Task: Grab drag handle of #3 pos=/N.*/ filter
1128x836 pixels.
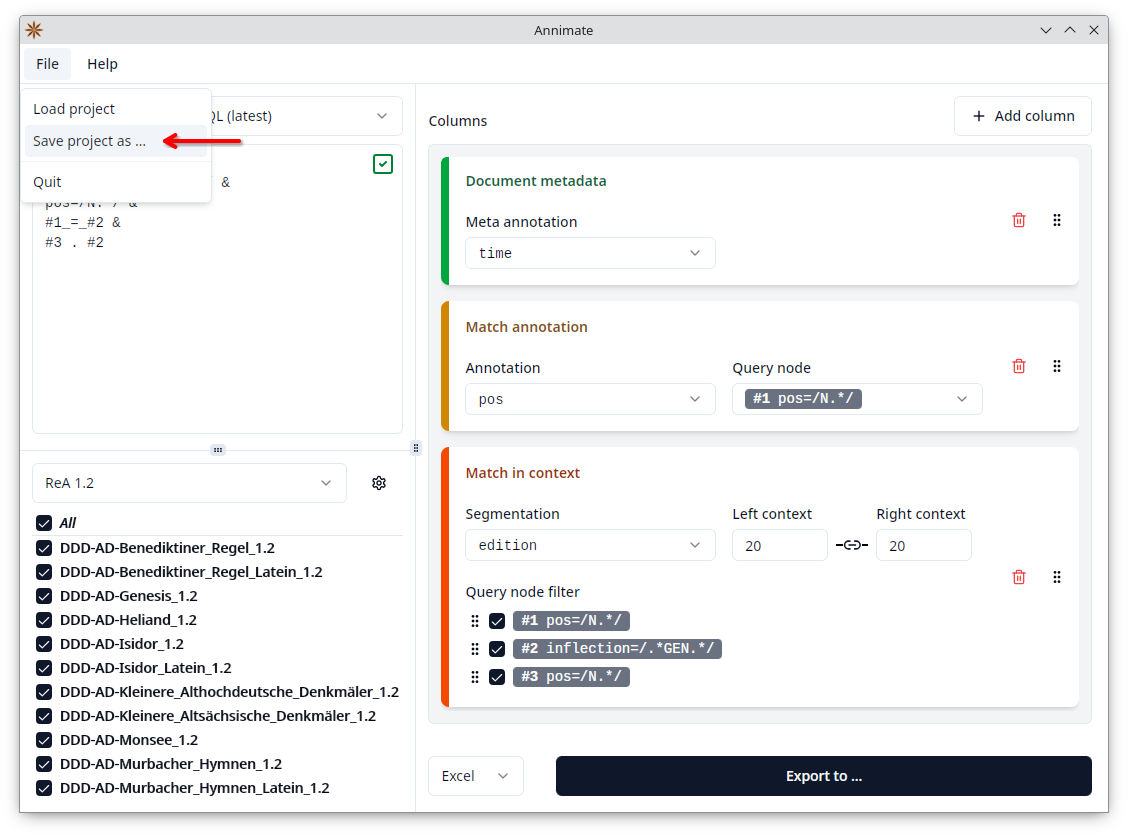Action: (475, 677)
